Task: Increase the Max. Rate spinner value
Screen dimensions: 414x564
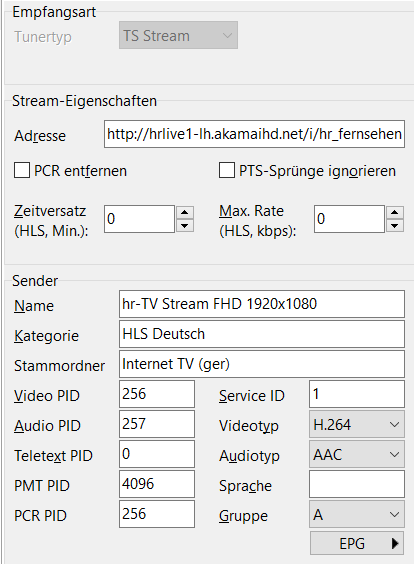Action: point(395,212)
